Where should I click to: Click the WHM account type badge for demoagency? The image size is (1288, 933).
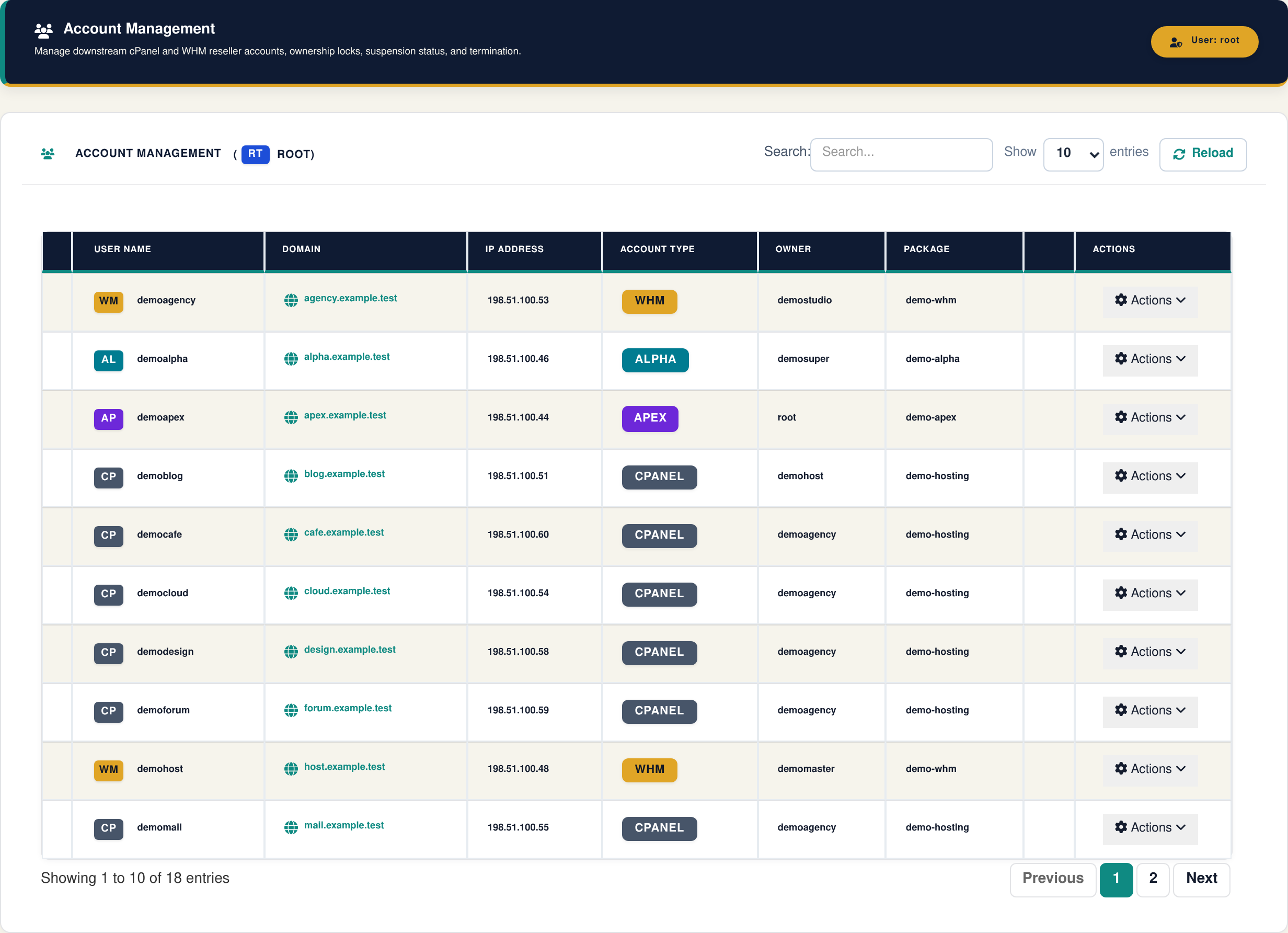pyautogui.click(x=649, y=301)
